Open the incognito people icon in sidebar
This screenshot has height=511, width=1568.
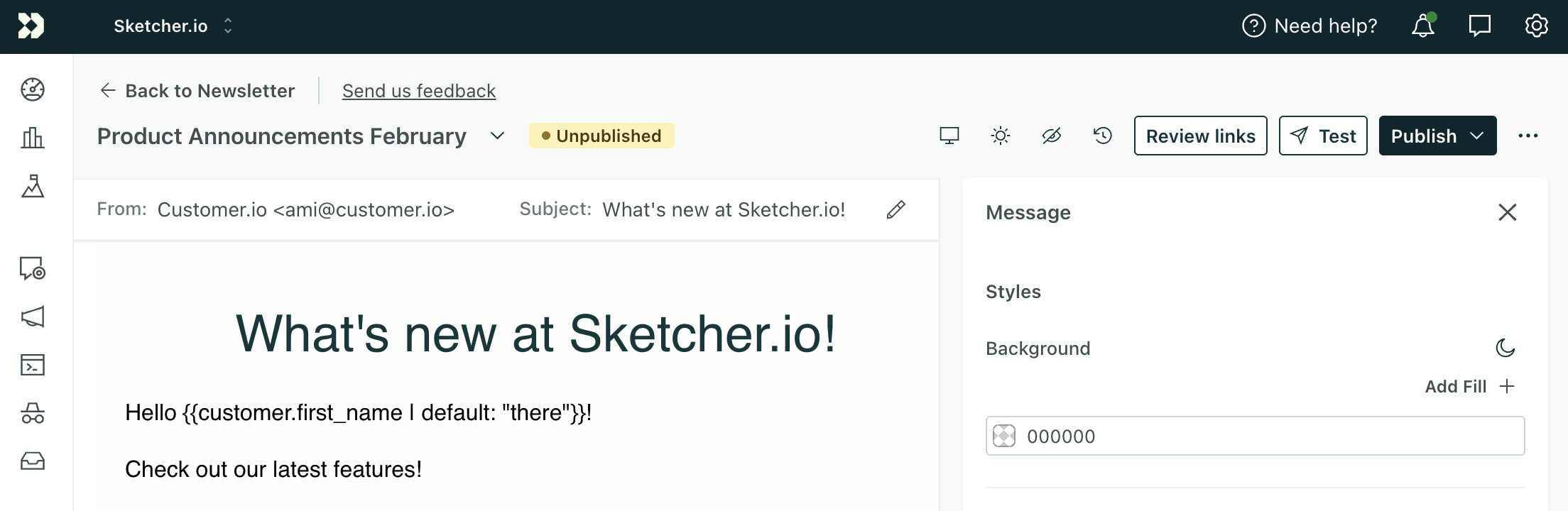click(x=33, y=413)
